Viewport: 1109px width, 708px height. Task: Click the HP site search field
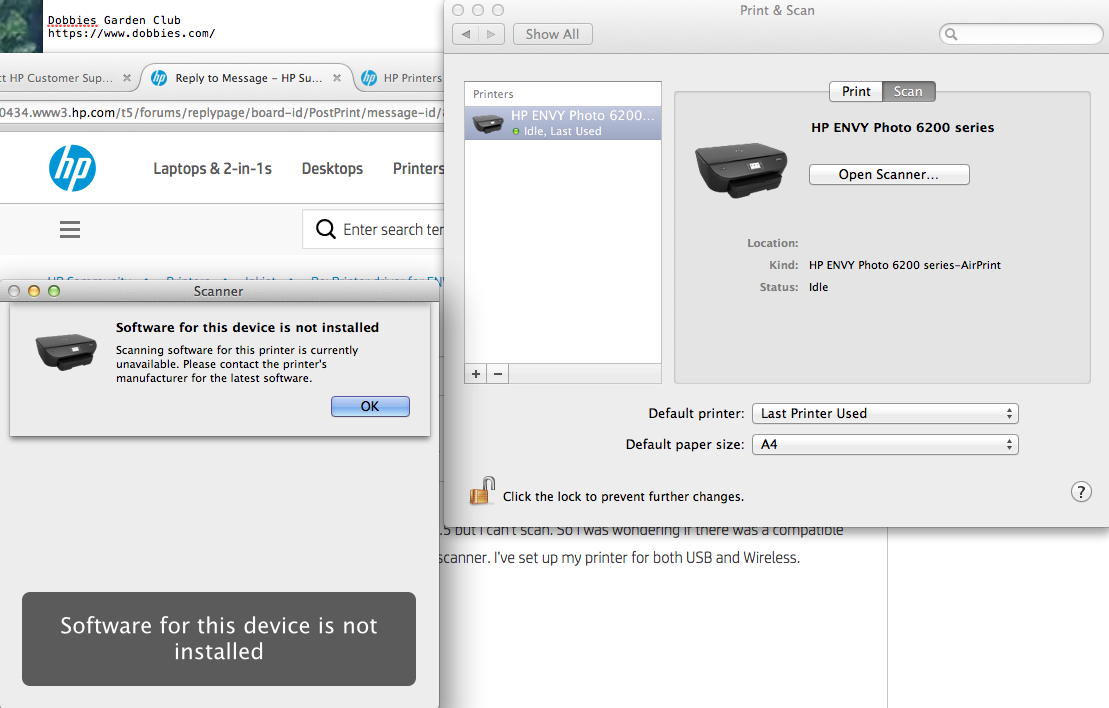click(x=373, y=229)
